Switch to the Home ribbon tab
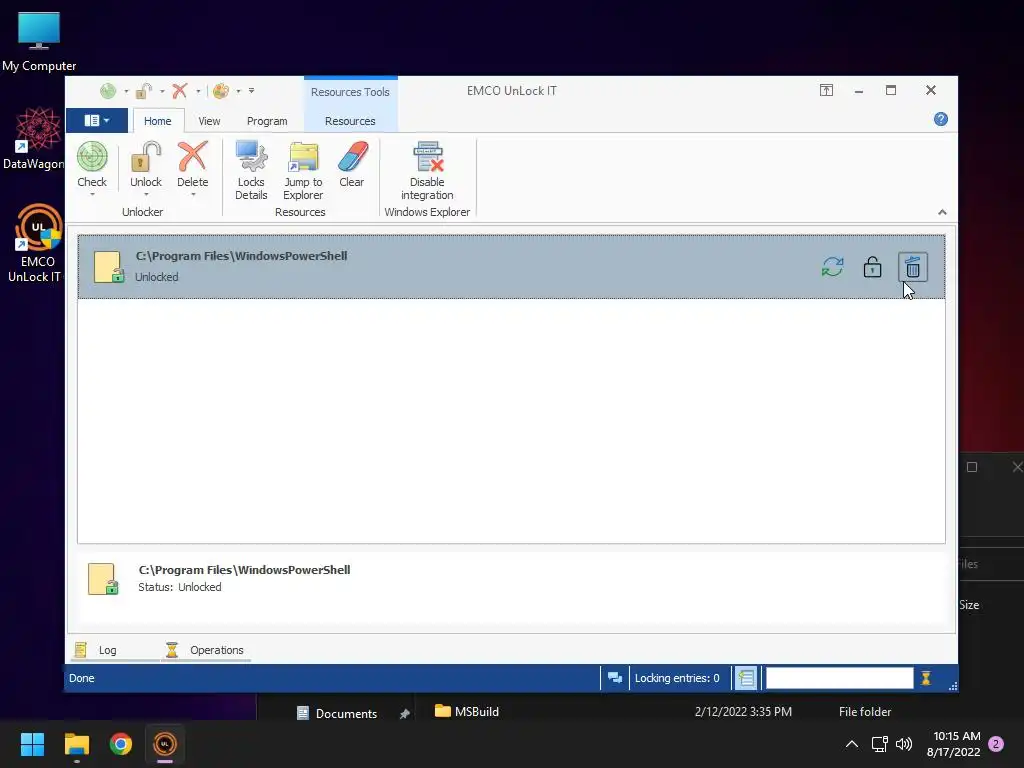Image resolution: width=1024 pixels, height=768 pixels. point(157,121)
